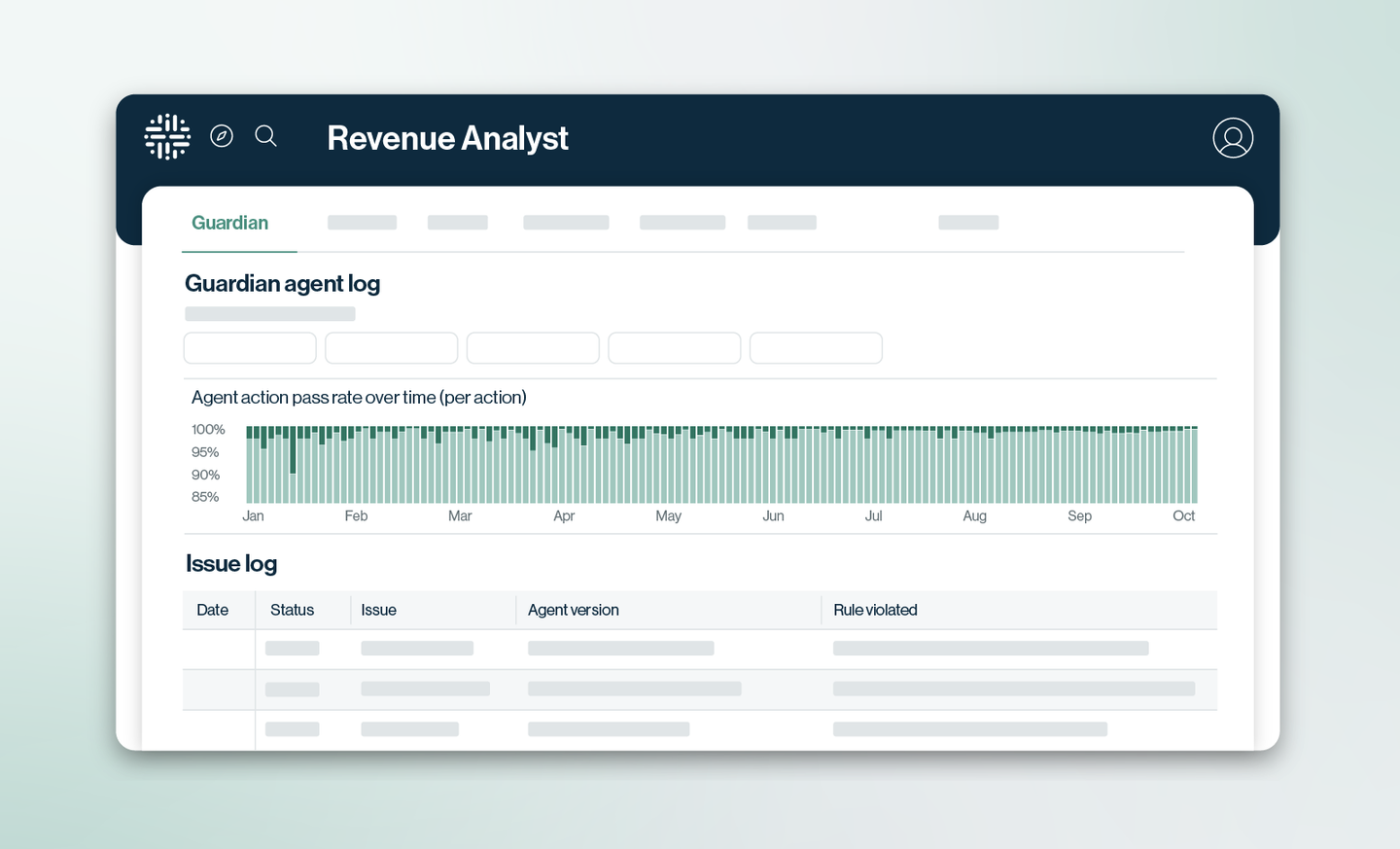Screen dimensions: 1400x849
Task: Click the Agent action pass rate chart title
Action: point(359,397)
